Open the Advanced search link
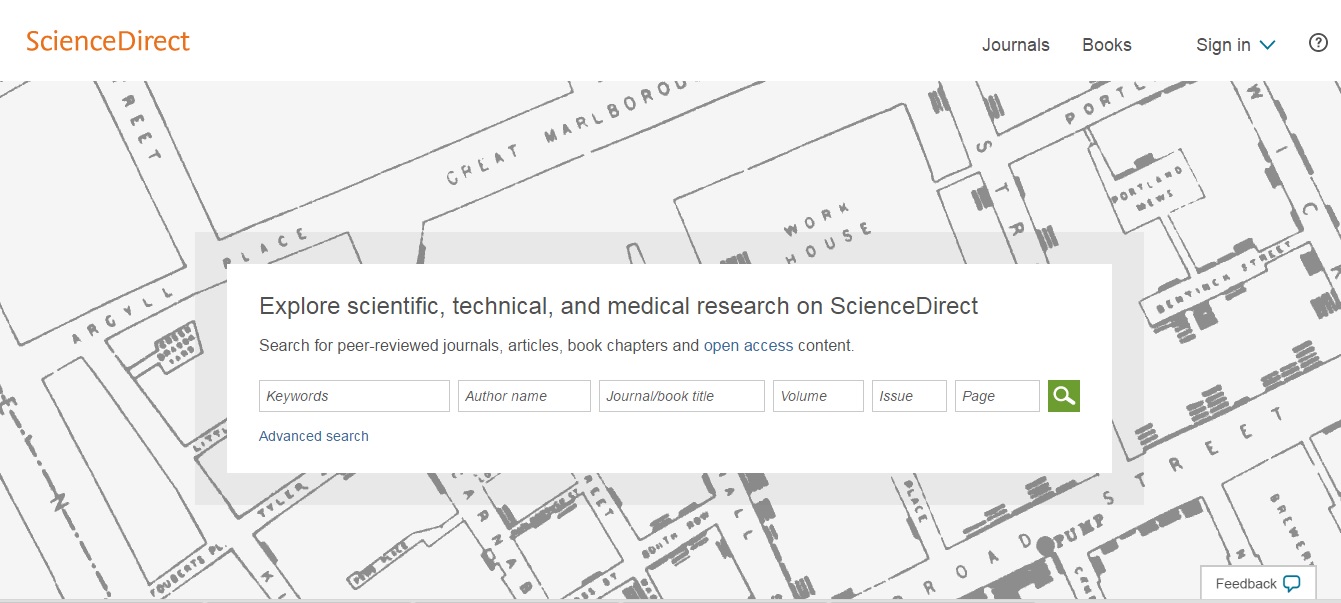The height and width of the screenshot is (603, 1341). coord(314,436)
